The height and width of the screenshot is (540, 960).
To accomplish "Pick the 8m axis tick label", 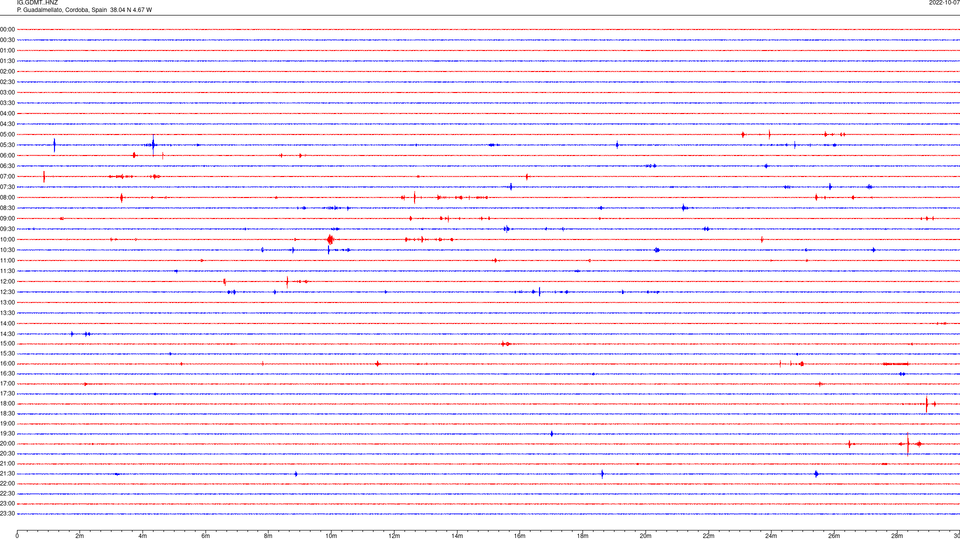I will [x=268, y=536].
